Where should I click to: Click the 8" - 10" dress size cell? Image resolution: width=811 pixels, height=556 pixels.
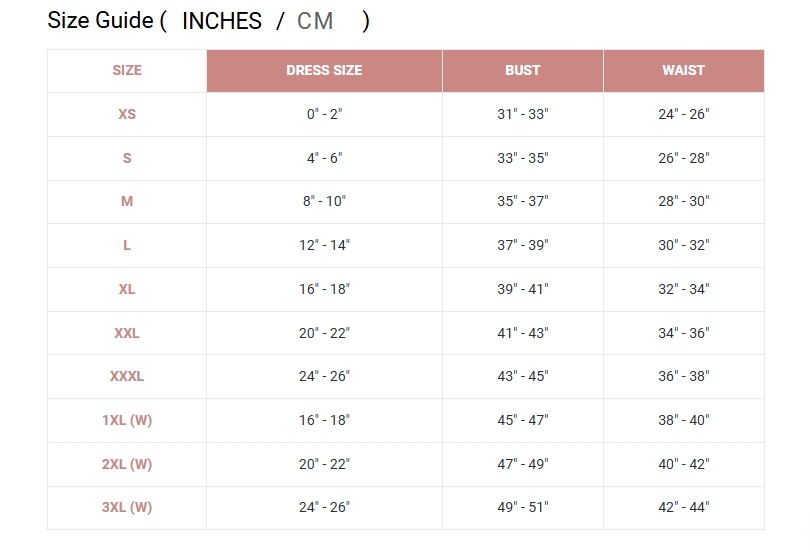tap(324, 201)
